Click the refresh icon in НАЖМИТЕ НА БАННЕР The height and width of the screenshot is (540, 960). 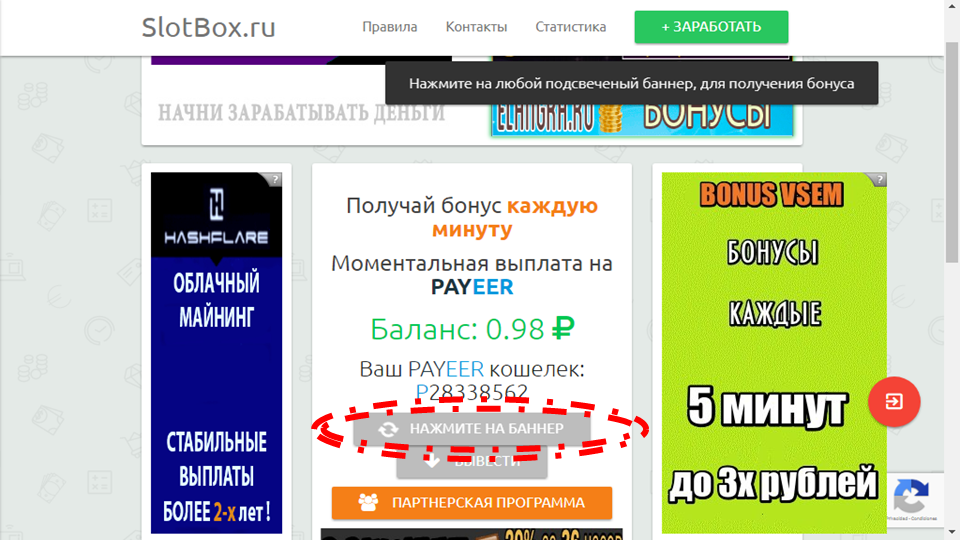point(388,429)
